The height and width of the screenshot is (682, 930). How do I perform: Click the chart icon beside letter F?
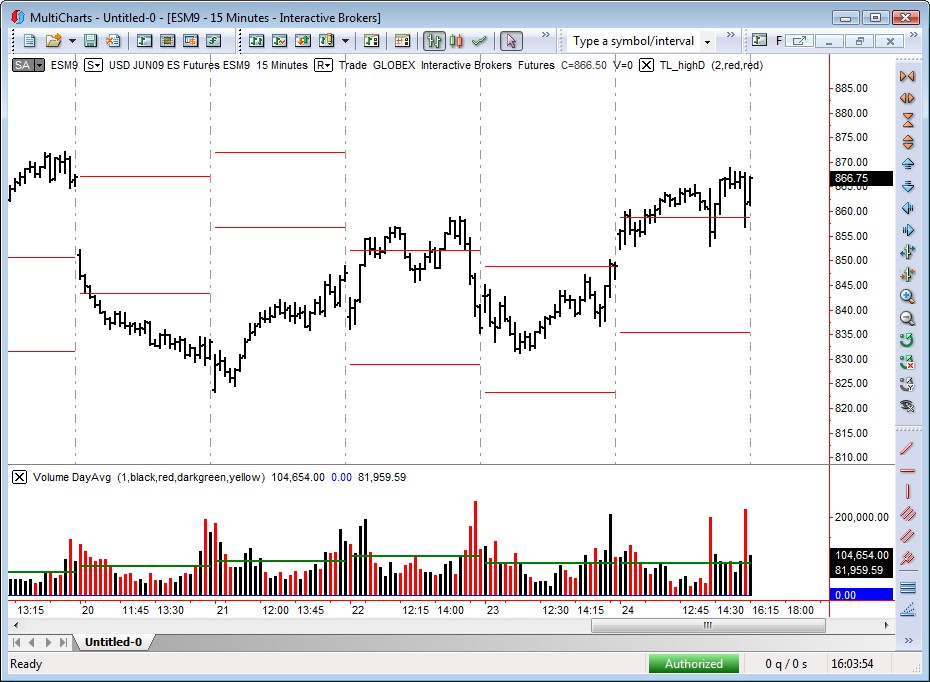pos(759,40)
